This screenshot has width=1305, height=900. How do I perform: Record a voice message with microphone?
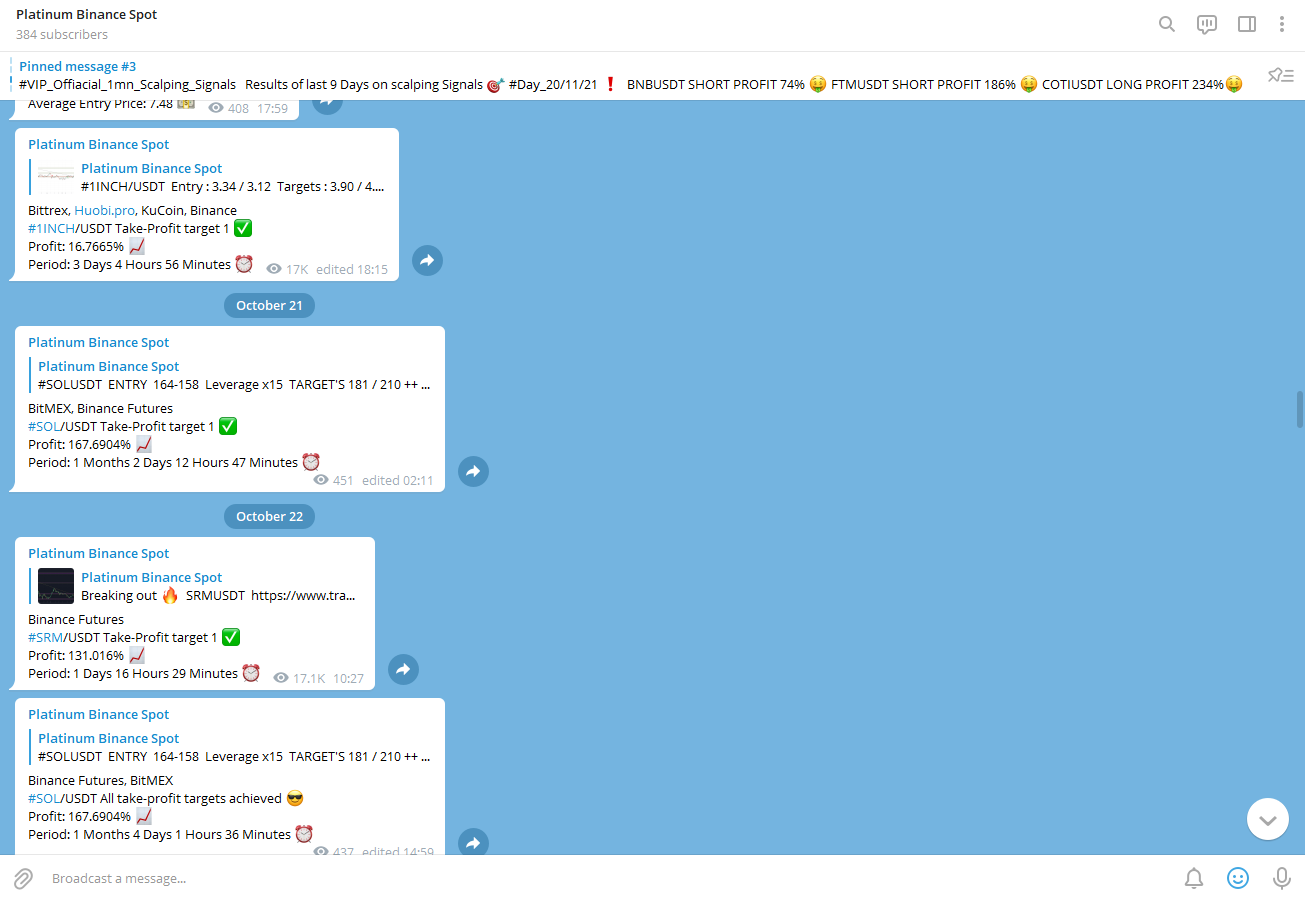point(1281,878)
